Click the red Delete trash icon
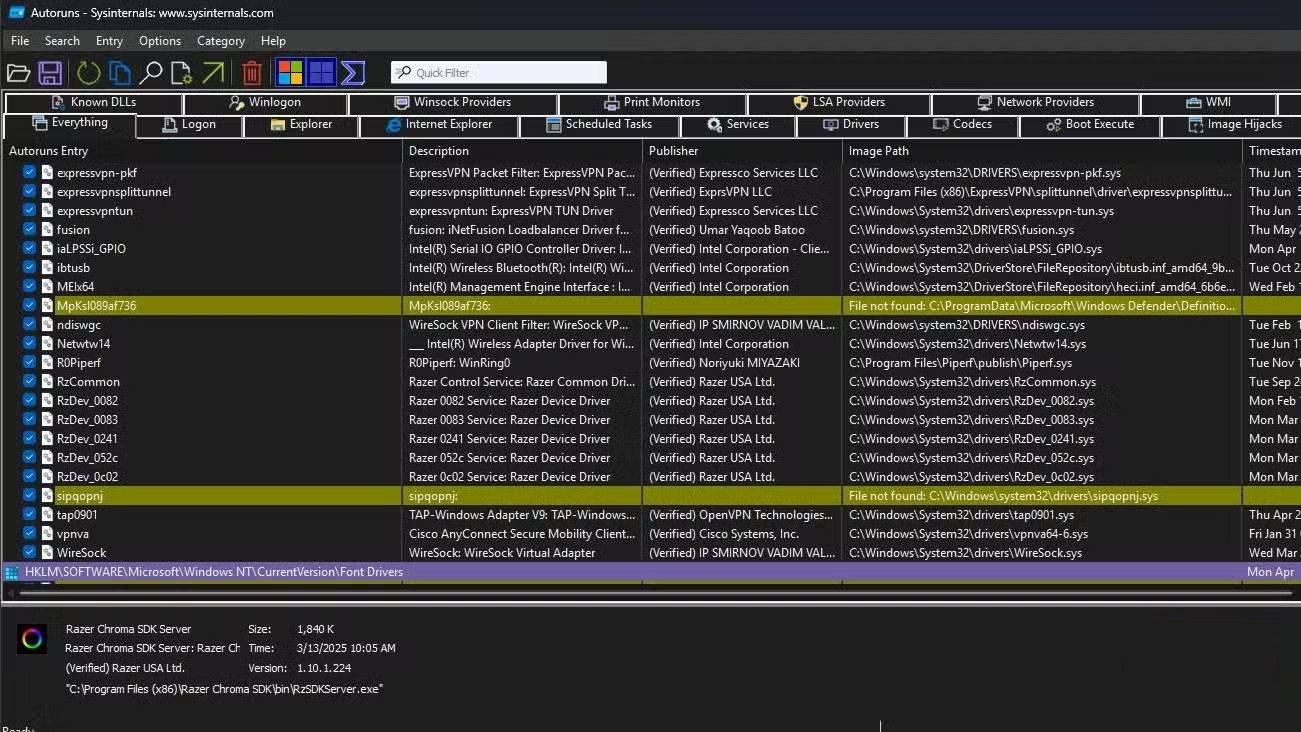 [x=252, y=73]
